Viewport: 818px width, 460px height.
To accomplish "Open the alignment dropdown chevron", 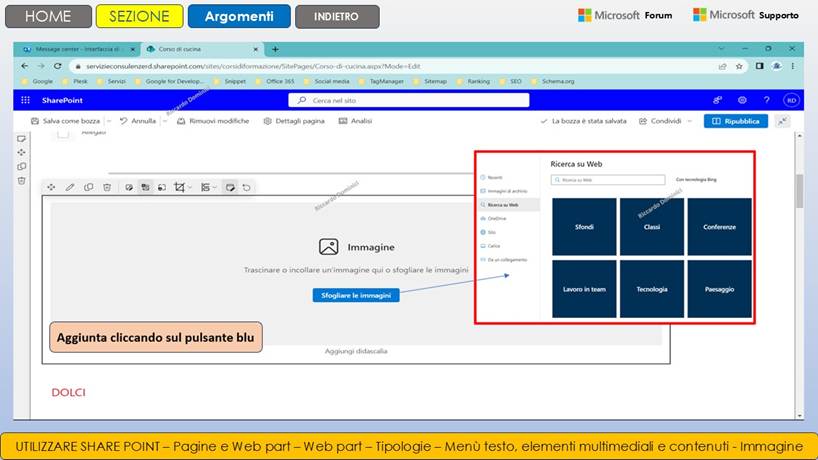I will (x=214, y=187).
